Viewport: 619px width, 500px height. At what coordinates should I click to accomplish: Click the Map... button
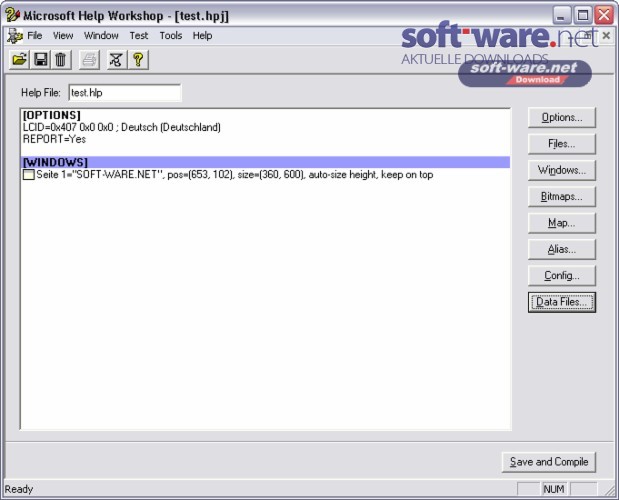(x=562, y=223)
